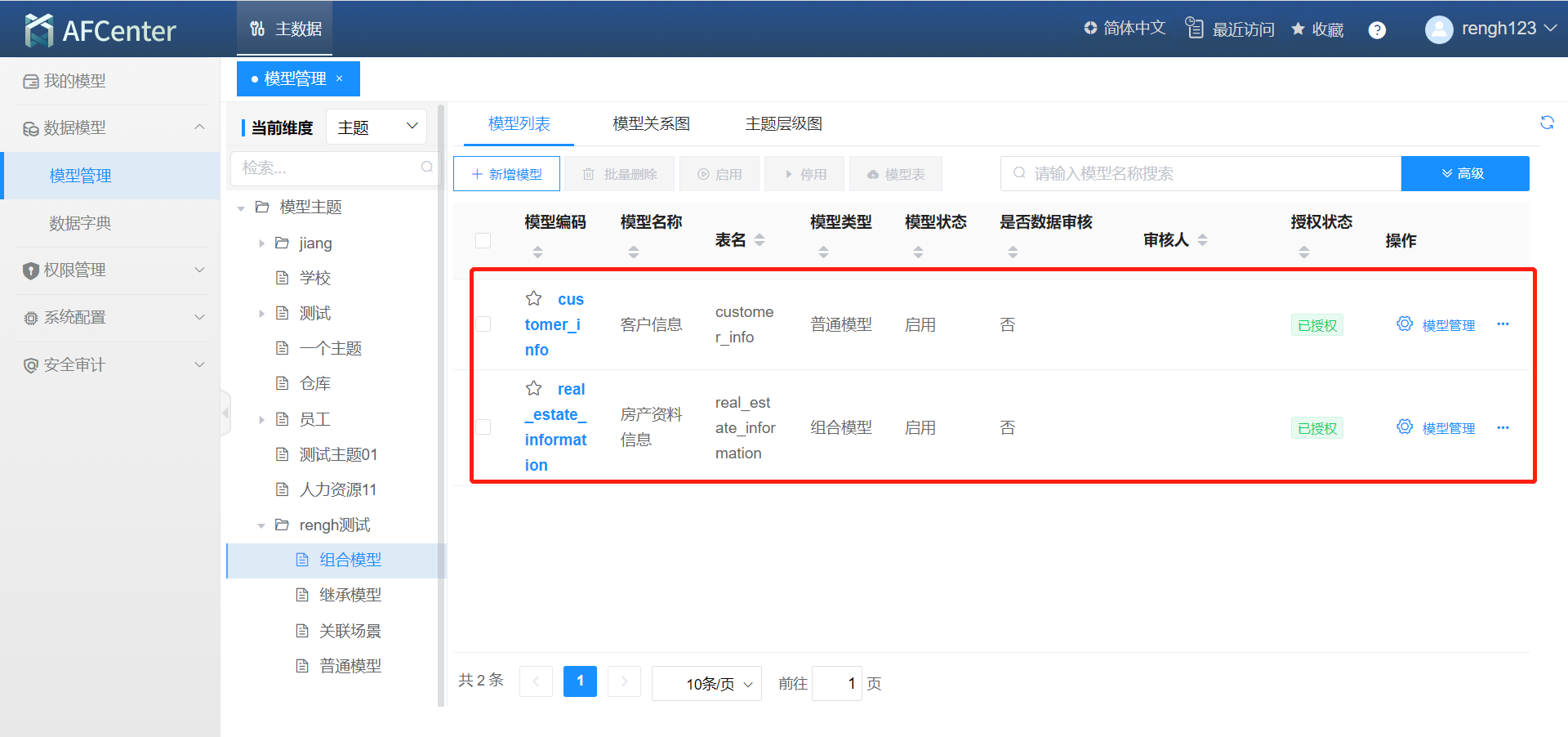Star the customer_info model as favorite
Viewport: 1568px width, 737px height.
[534, 299]
